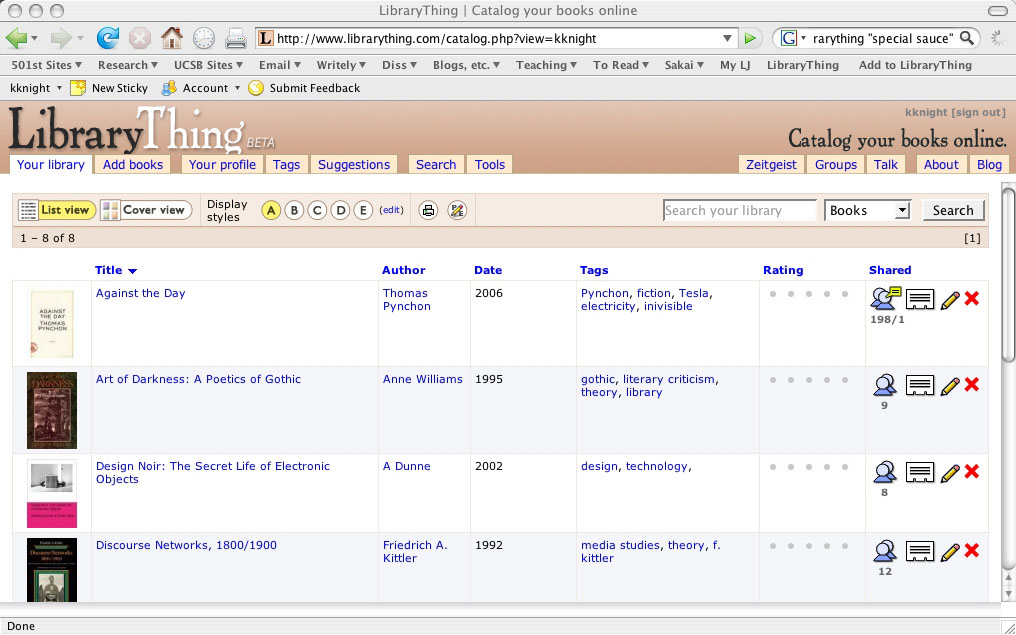Delete Discourse Networks with the red X

coord(971,550)
